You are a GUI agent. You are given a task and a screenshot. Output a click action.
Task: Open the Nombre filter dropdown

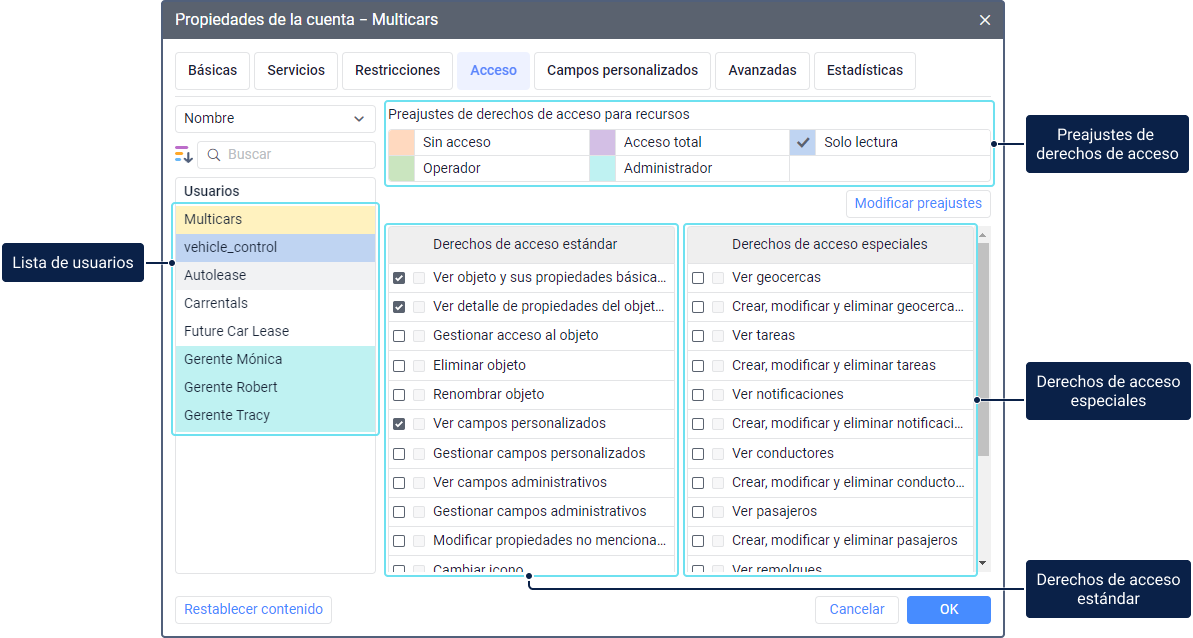point(275,118)
